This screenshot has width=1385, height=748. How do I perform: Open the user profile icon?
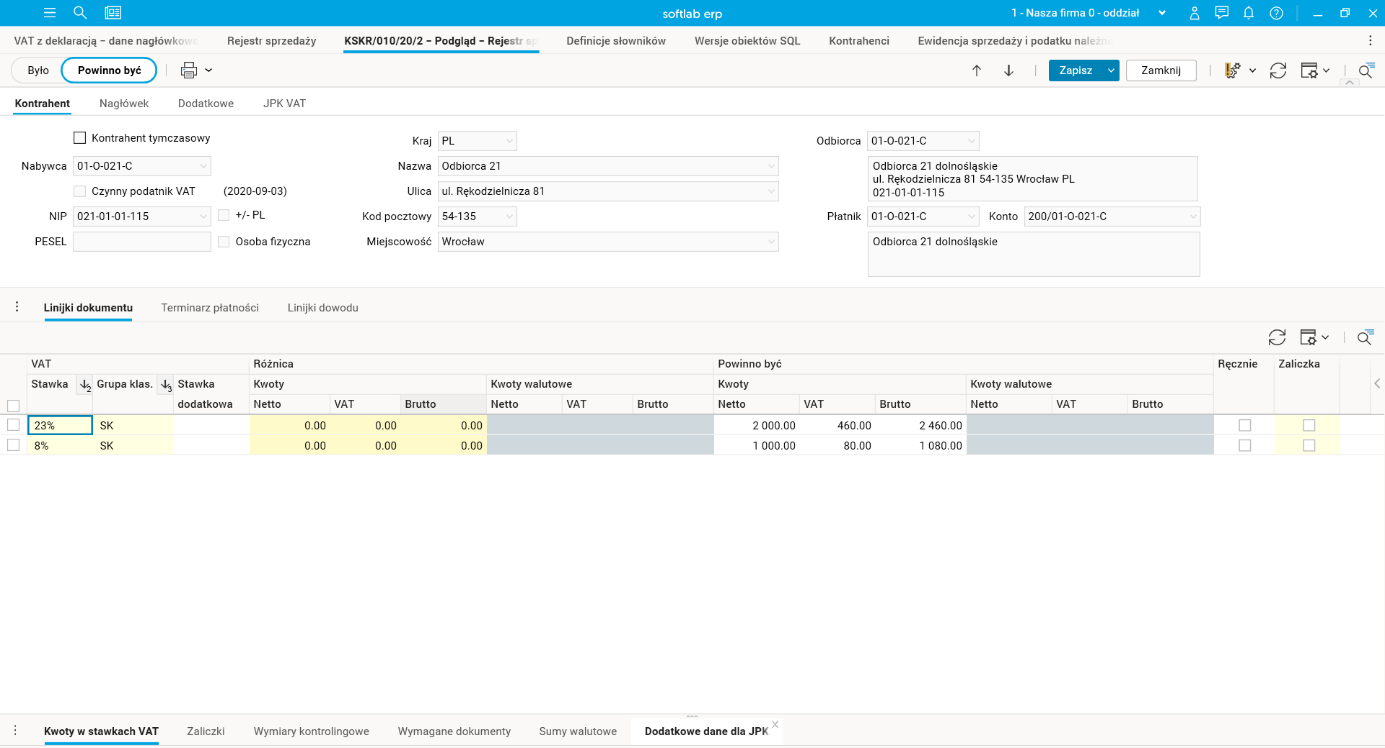point(1194,13)
